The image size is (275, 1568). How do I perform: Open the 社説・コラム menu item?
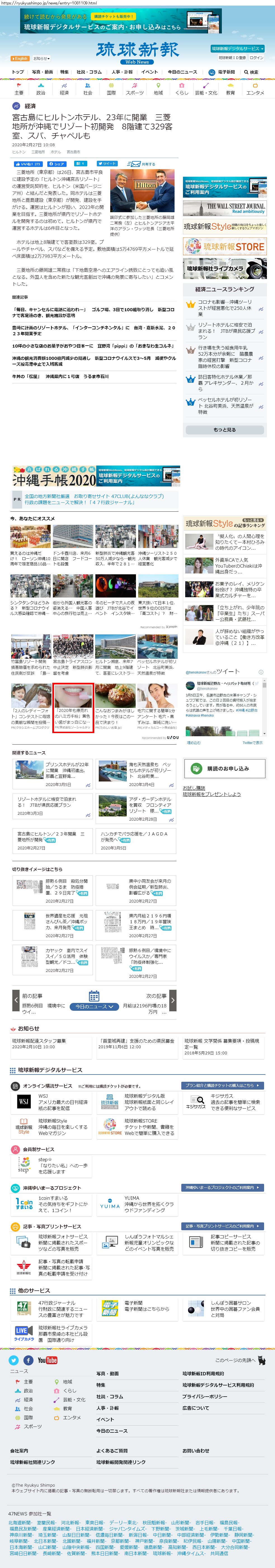[90, 72]
